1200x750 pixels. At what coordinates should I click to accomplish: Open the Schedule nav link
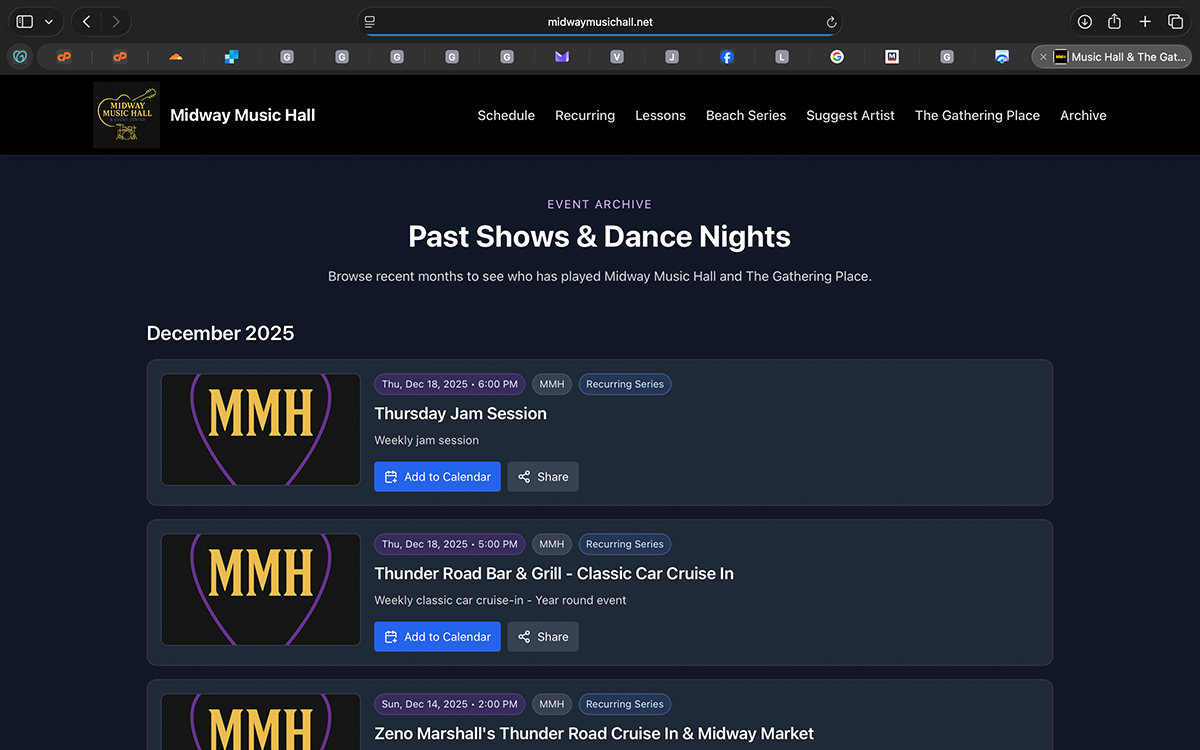point(506,115)
